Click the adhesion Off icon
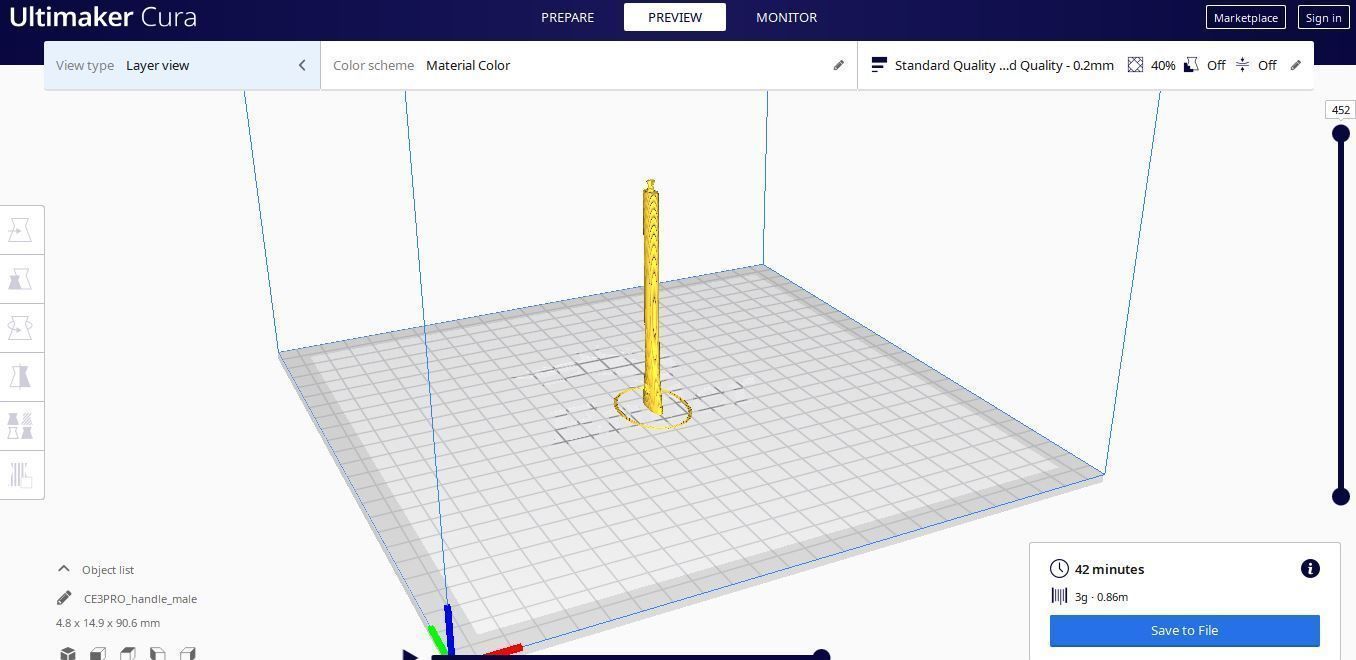This screenshot has height=660, width=1356. (1242, 65)
